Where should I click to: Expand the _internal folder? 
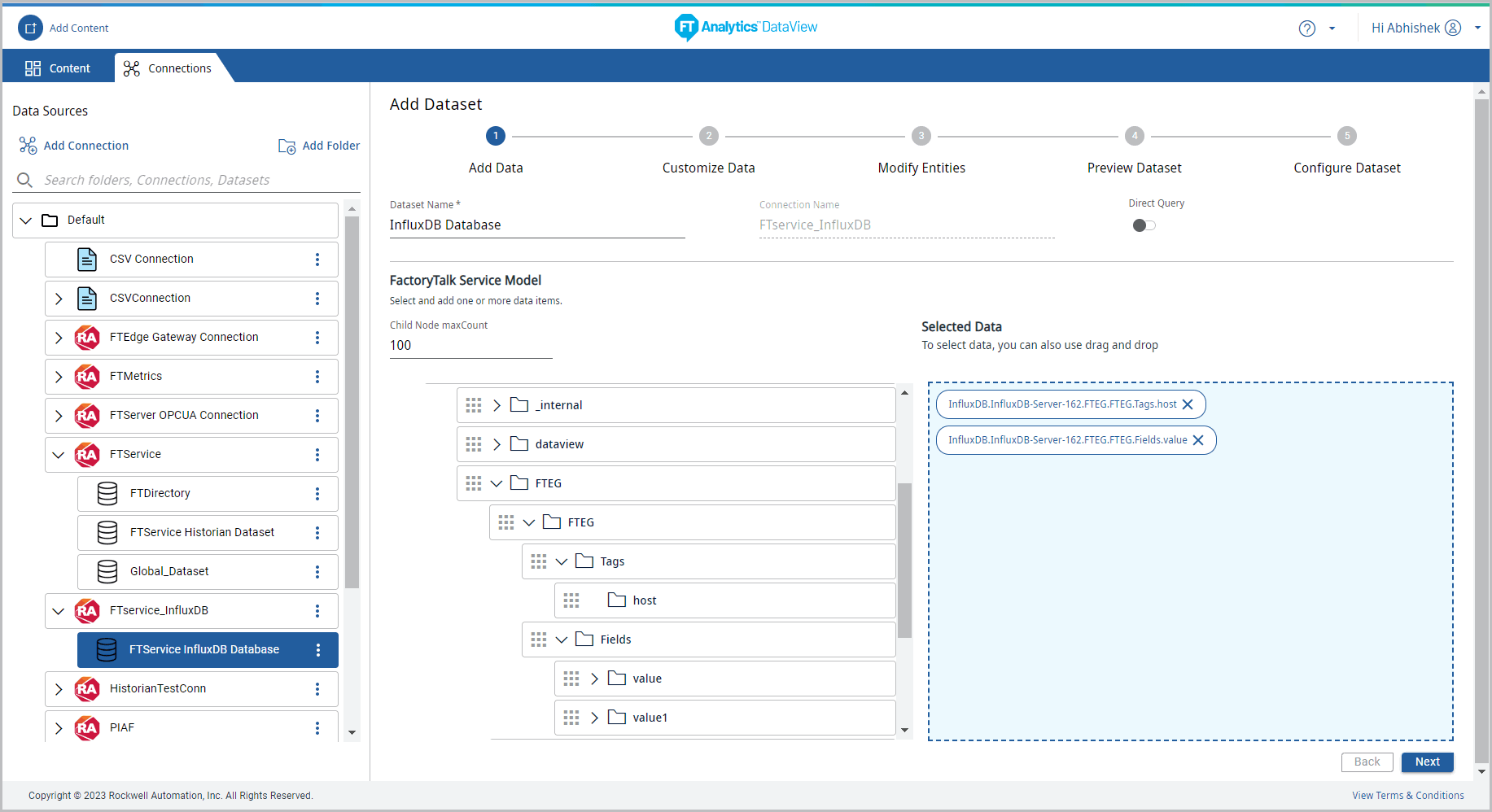[497, 405]
